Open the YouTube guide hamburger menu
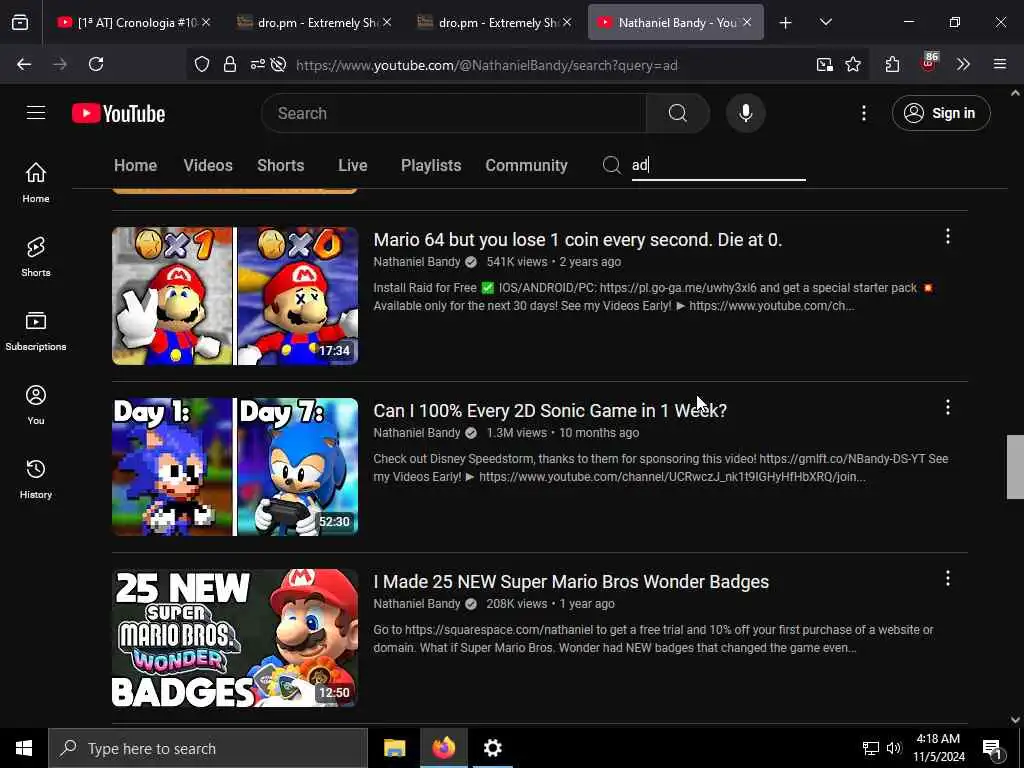Image resolution: width=1024 pixels, height=768 pixels. [36, 113]
